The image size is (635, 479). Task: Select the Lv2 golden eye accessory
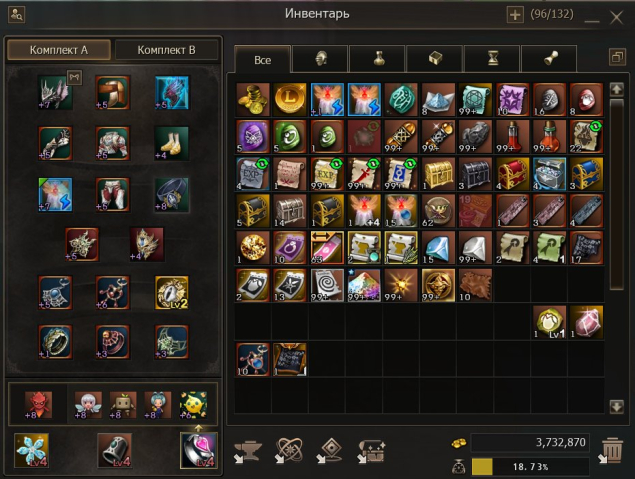172,293
